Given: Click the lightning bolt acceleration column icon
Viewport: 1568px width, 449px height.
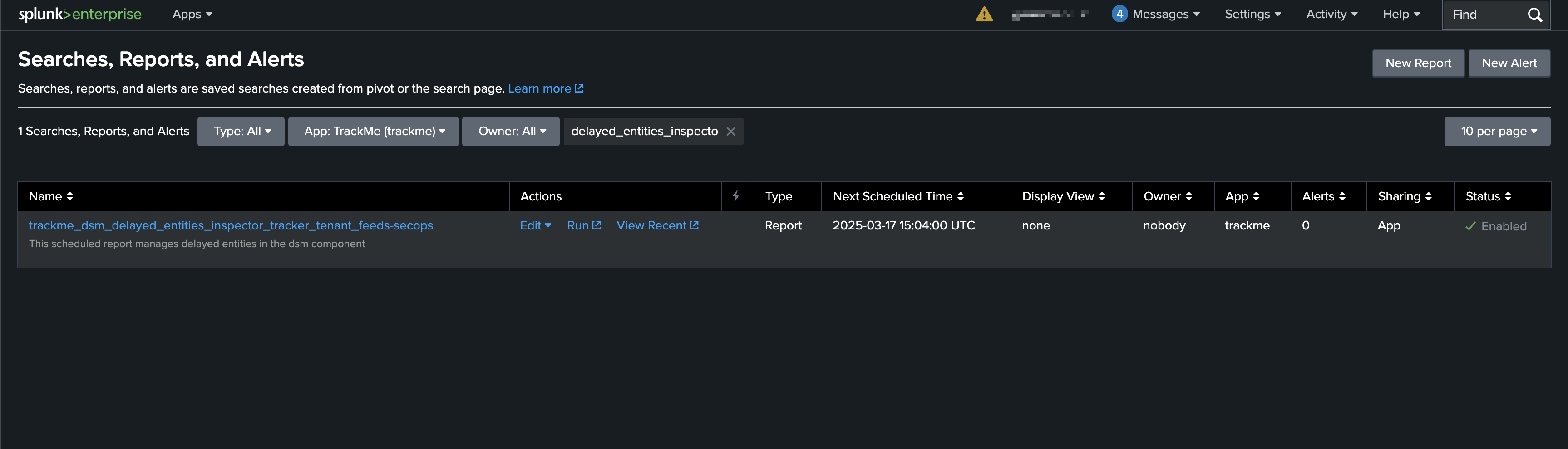Looking at the screenshot, I should point(736,196).
